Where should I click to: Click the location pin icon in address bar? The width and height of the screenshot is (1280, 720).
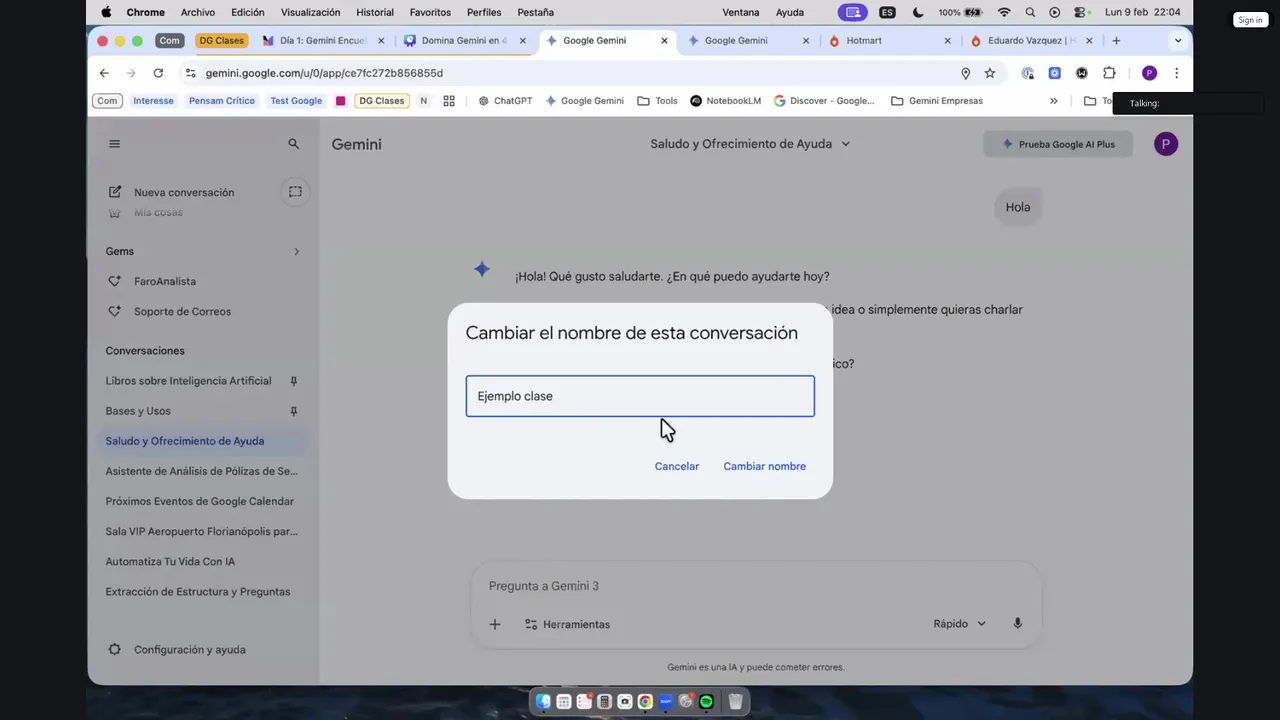pyautogui.click(x=965, y=73)
